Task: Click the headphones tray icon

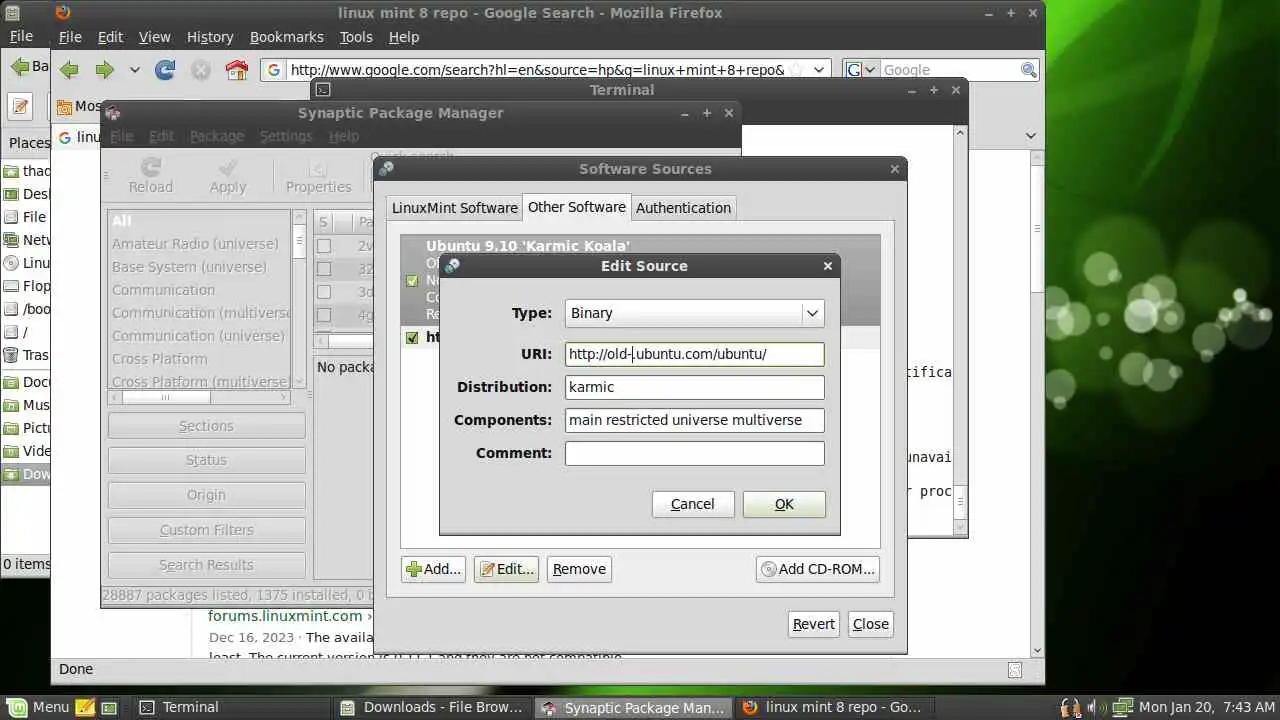Action: click(1070, 707)
